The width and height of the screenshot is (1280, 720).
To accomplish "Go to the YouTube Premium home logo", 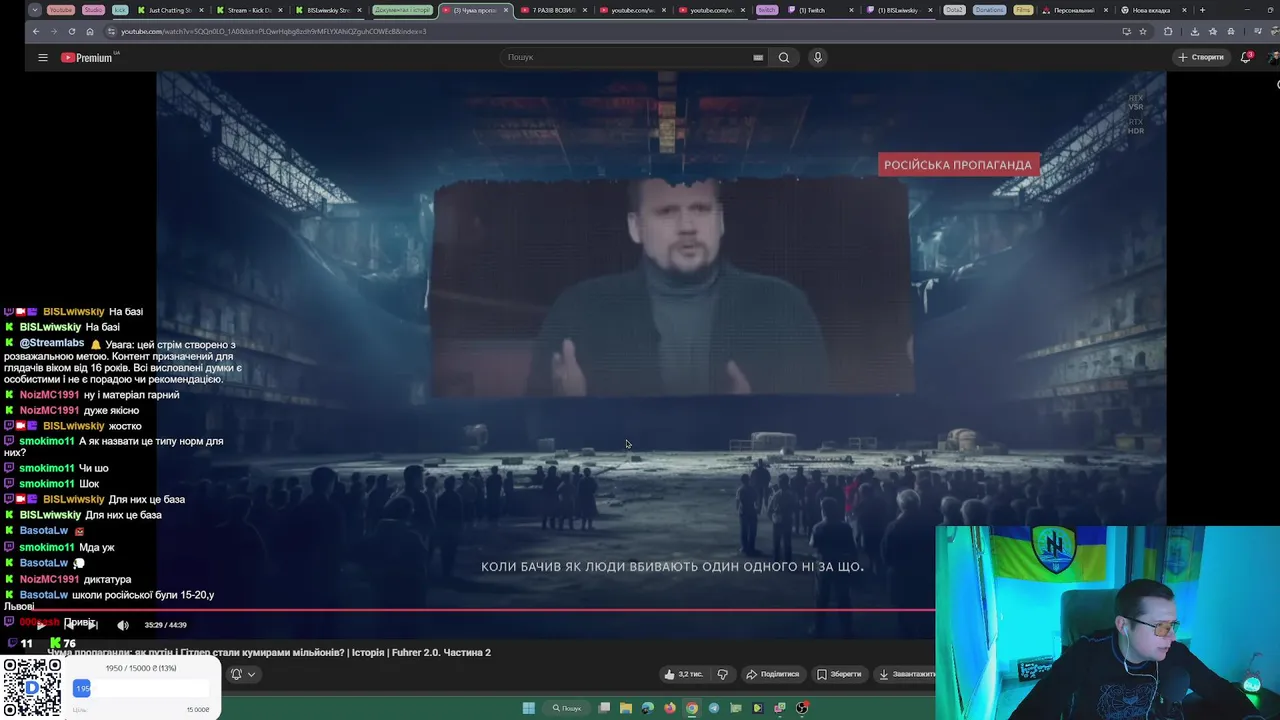I will pyautogui.click(x=87, y=57).
